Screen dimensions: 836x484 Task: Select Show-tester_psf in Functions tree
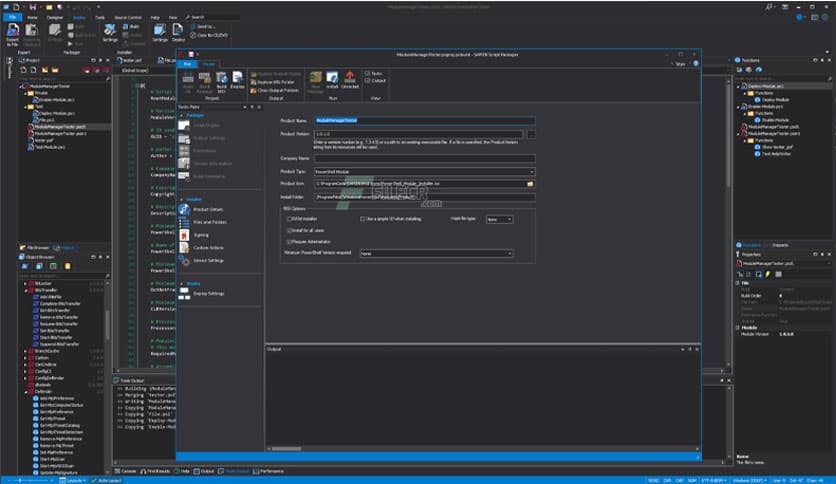[x=777, y=147]
